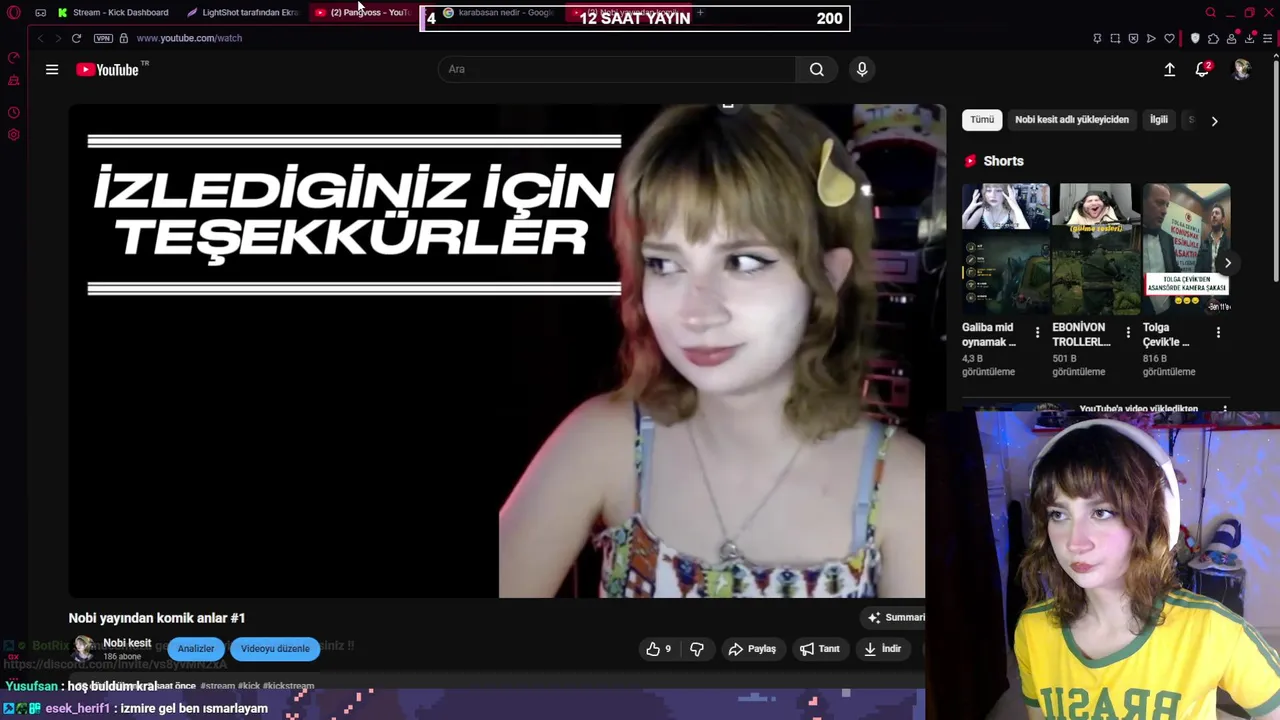Toggle the VPN badge in address bar
Screen dimensions: 1280x720
click(x=103, y=38)
